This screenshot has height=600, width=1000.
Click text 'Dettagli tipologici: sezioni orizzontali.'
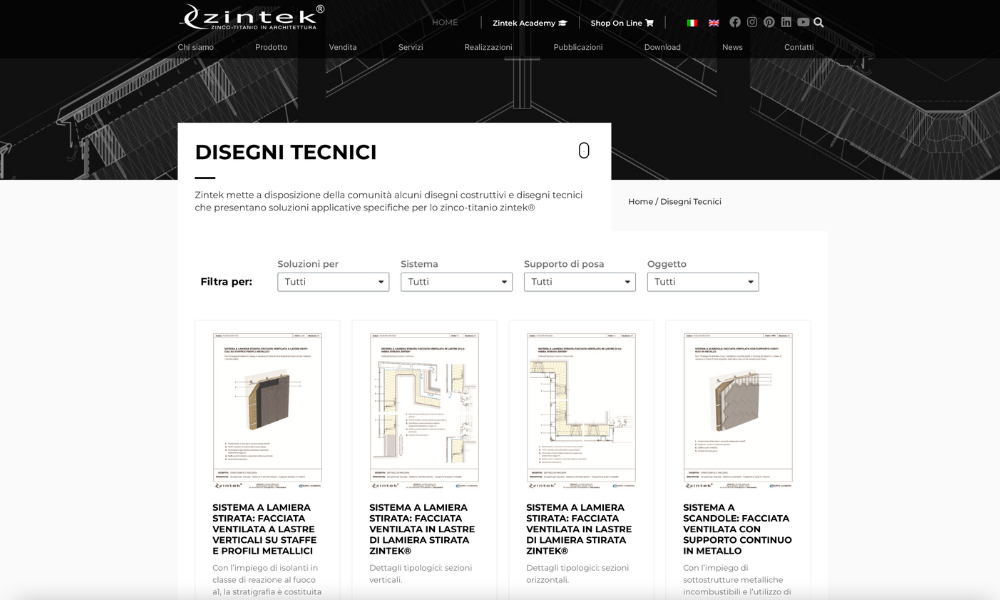pos(577,574)
